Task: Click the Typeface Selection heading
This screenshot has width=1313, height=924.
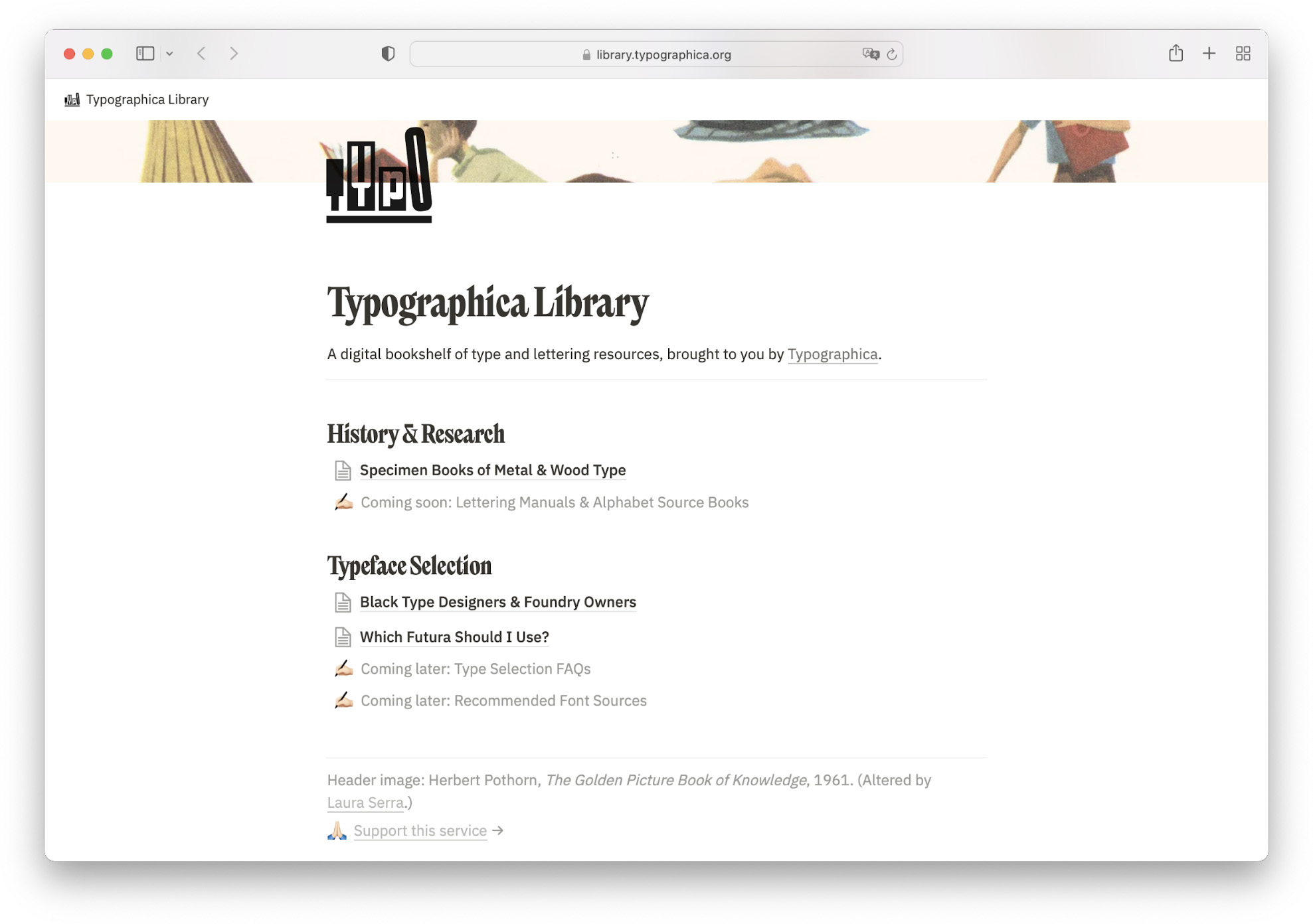Action: (x=409, y=566)
